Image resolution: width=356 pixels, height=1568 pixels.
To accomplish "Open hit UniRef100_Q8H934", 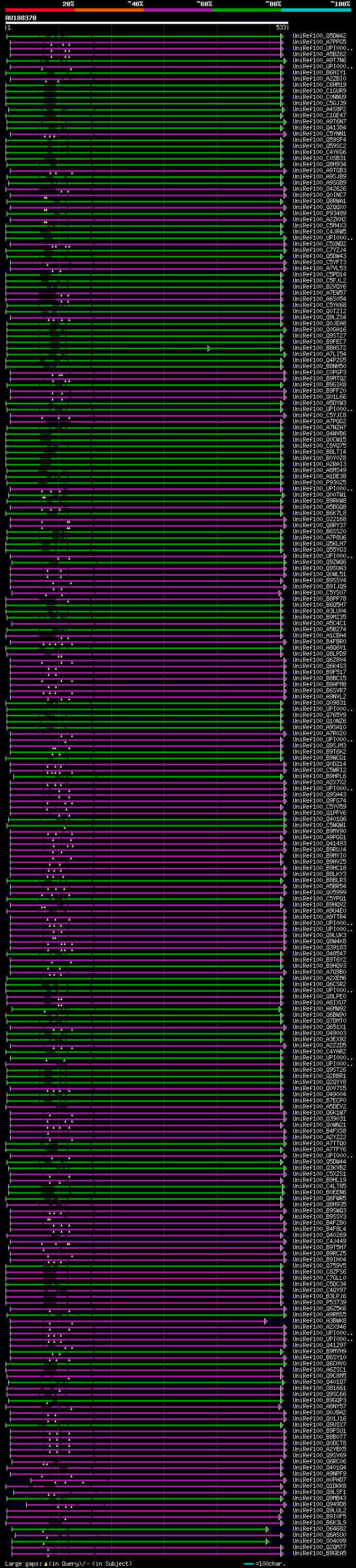I will [x=319, y=164].
